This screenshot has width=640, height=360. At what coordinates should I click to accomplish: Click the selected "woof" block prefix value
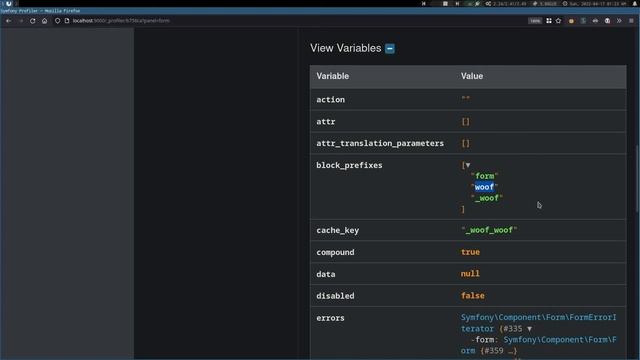484,187
